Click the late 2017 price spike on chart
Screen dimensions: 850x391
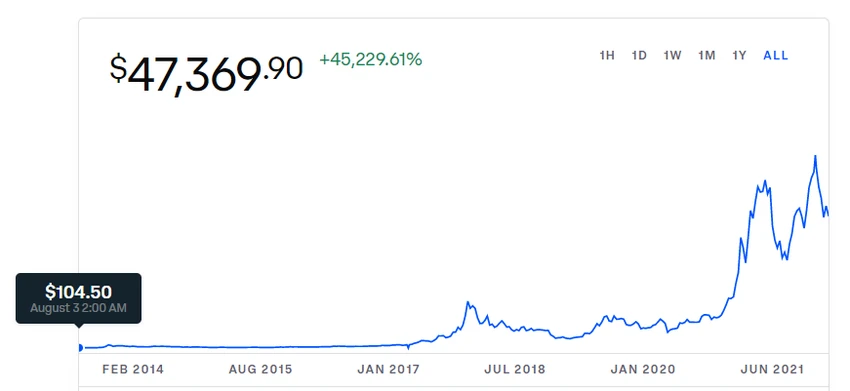tap(468, 303)
